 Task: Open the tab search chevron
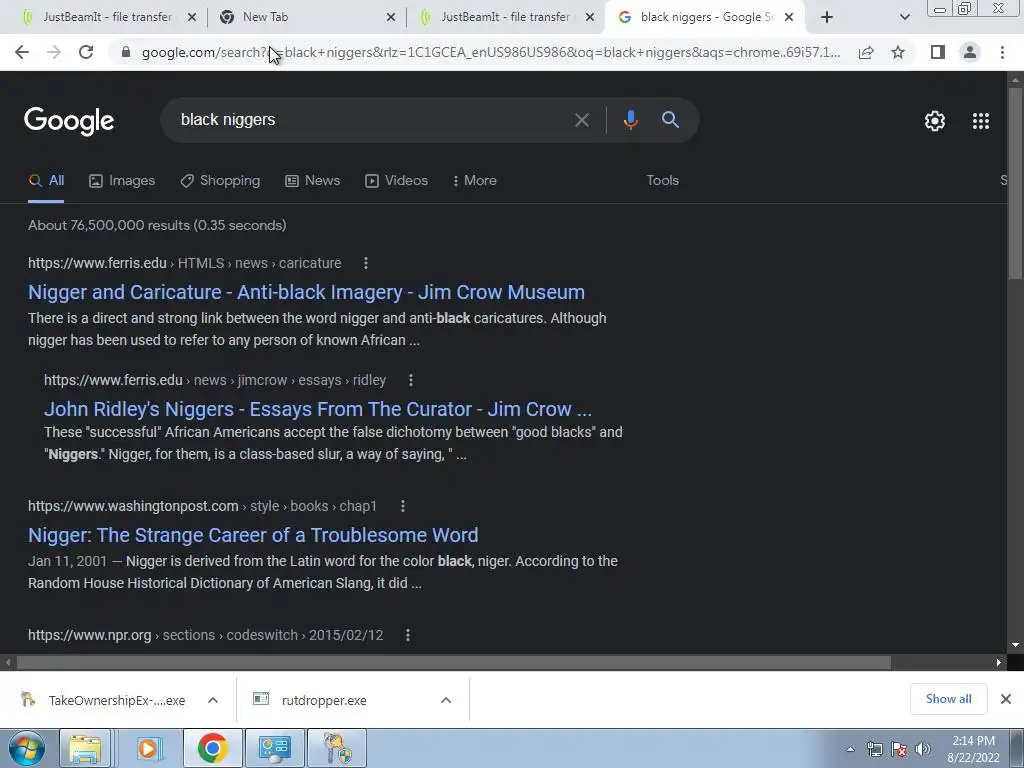point(904,17)
